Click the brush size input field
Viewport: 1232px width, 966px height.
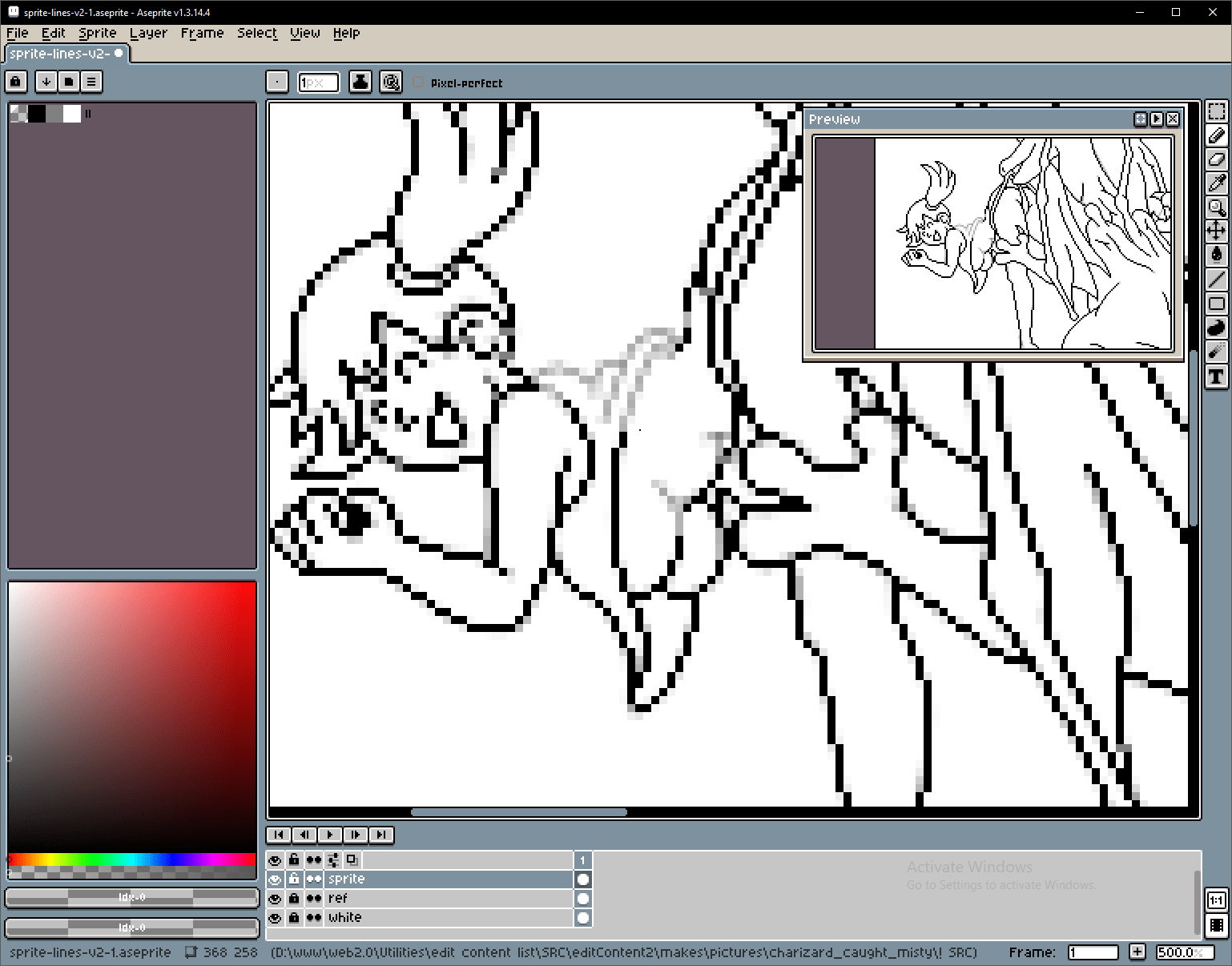pyautogui.click(x=318, y=83)
